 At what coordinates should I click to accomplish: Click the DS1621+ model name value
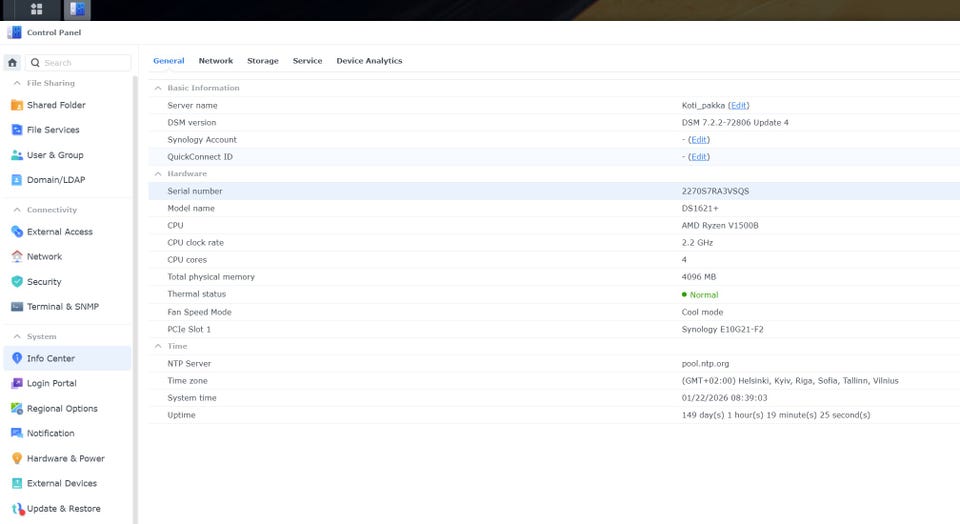click(700, 208)
